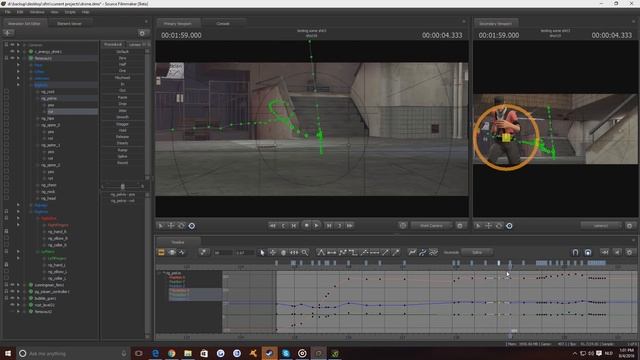Open the Scripts menu
The width and height of the screenshot is (640, 360).
[x=70, y=12]
